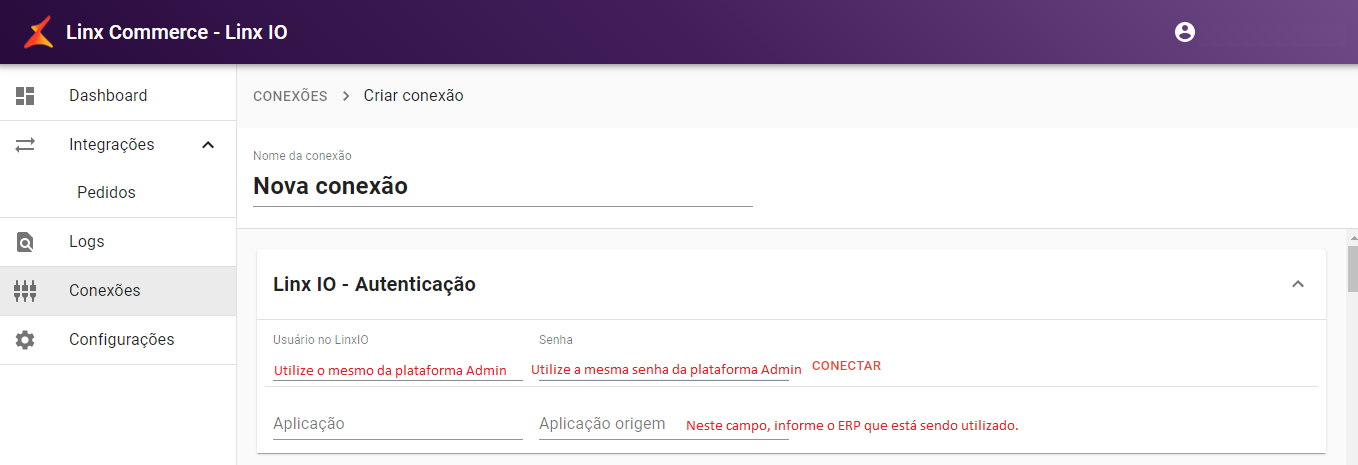Click the Criar conexão breadcrumb text
Image resolution: width=1358 pixels, height=465 pixels.
click(x=413, y=96)
